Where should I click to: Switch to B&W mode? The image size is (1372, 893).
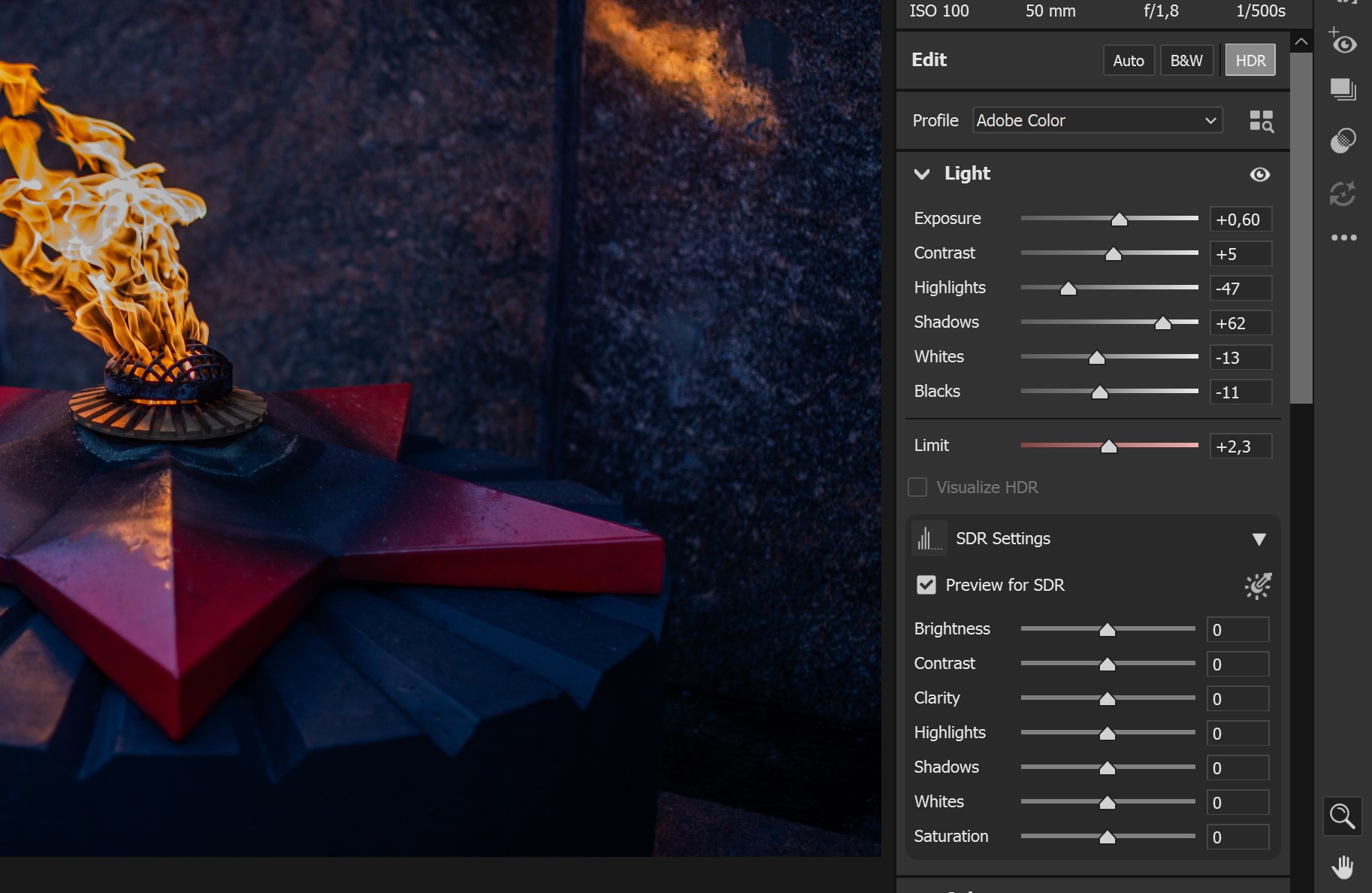pyautogui.click(x=1186, y=61)
